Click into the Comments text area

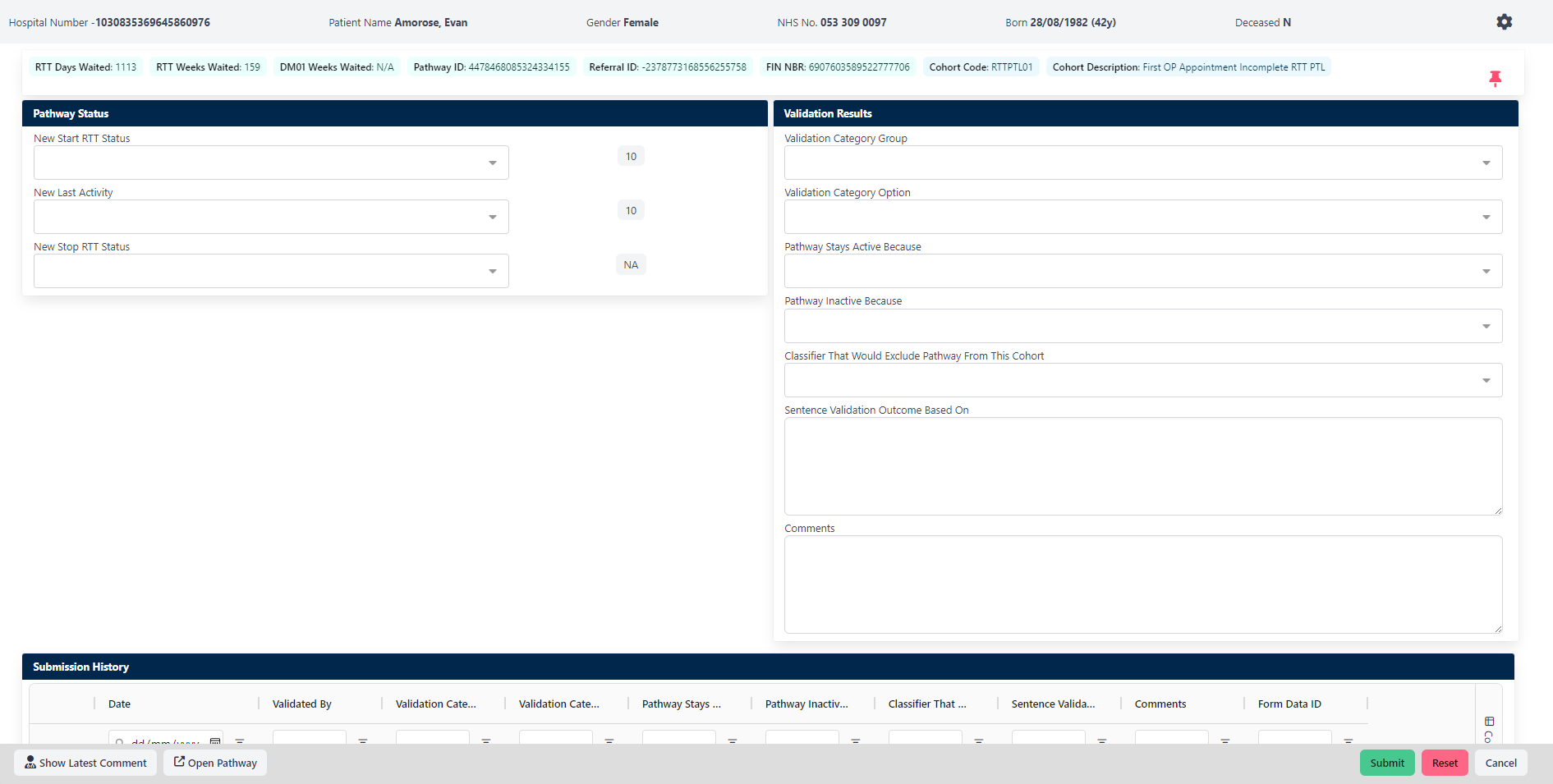coord(1142,585)
